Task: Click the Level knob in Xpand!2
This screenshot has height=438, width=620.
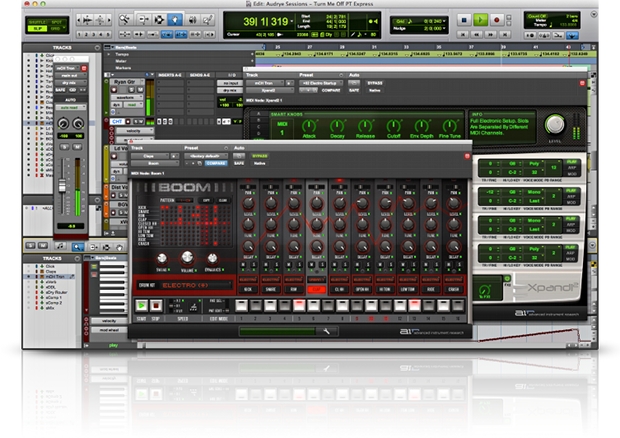Action: pos(555,124)
